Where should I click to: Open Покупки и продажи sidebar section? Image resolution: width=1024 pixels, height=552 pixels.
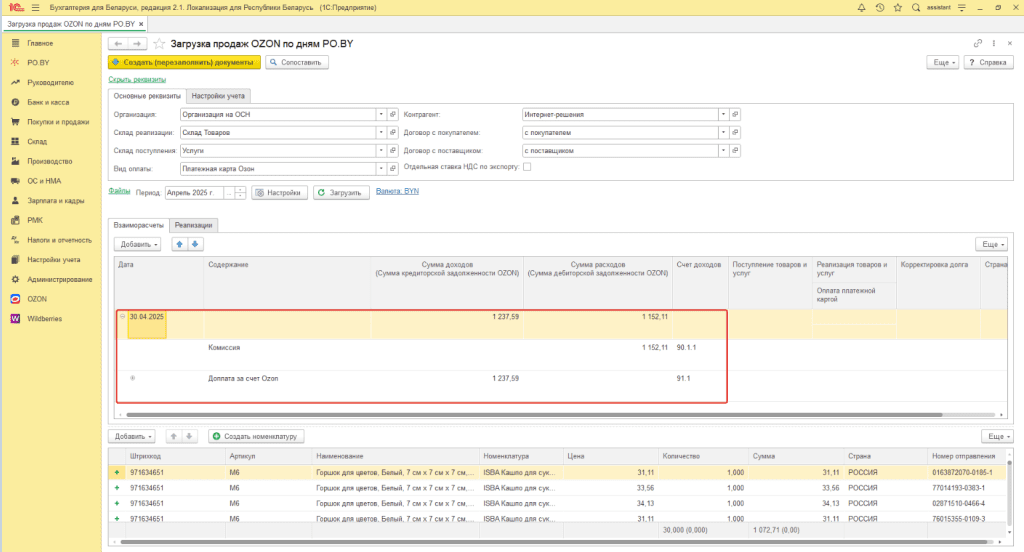pos(58,122)
